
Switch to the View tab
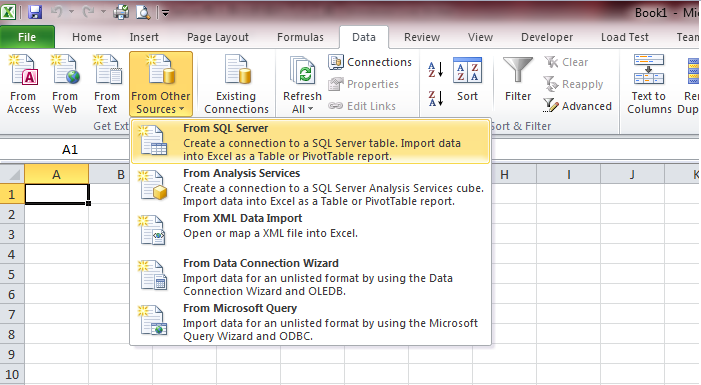coord(481,37)
